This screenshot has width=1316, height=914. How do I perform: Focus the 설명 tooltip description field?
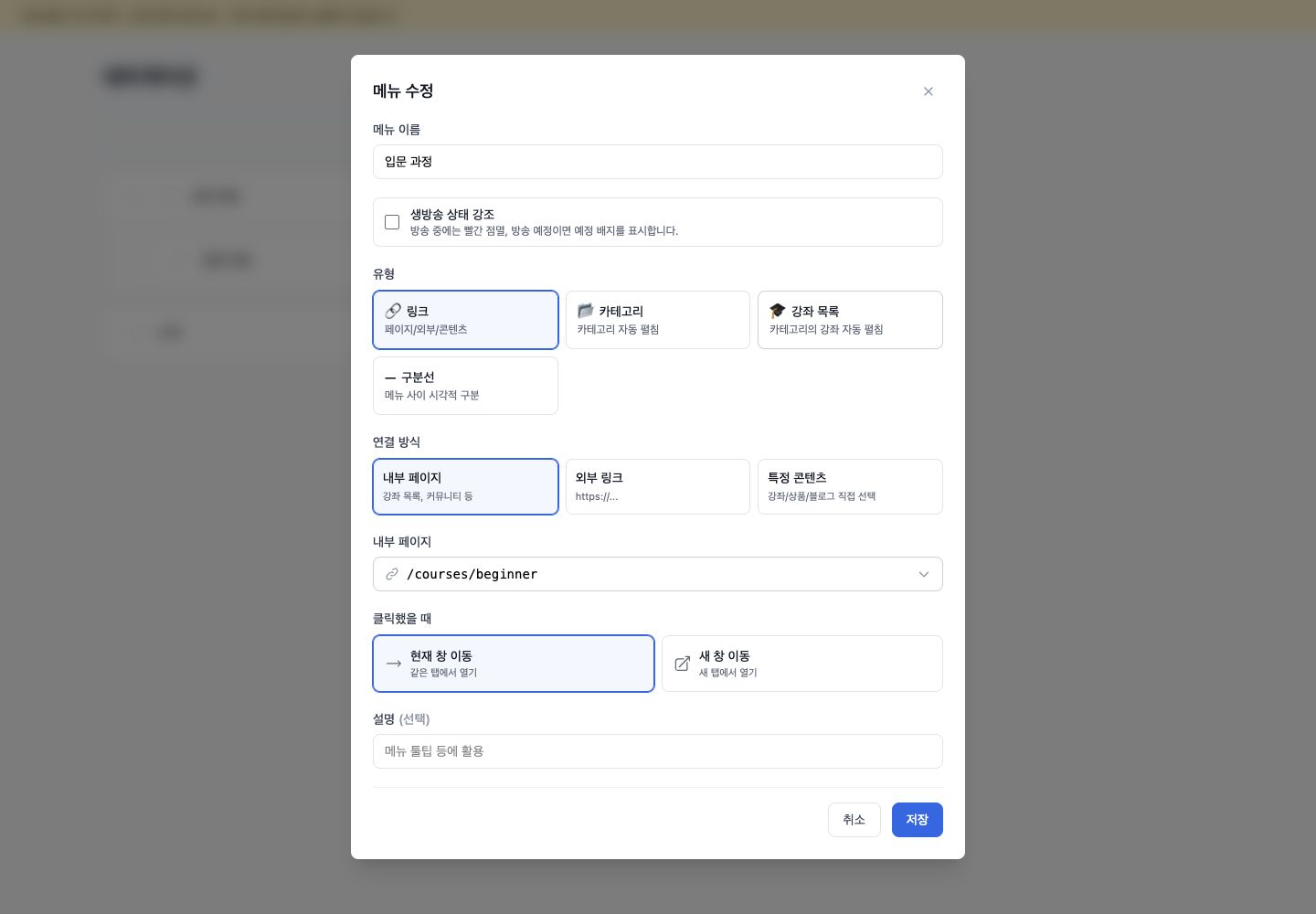pos(657,751)
